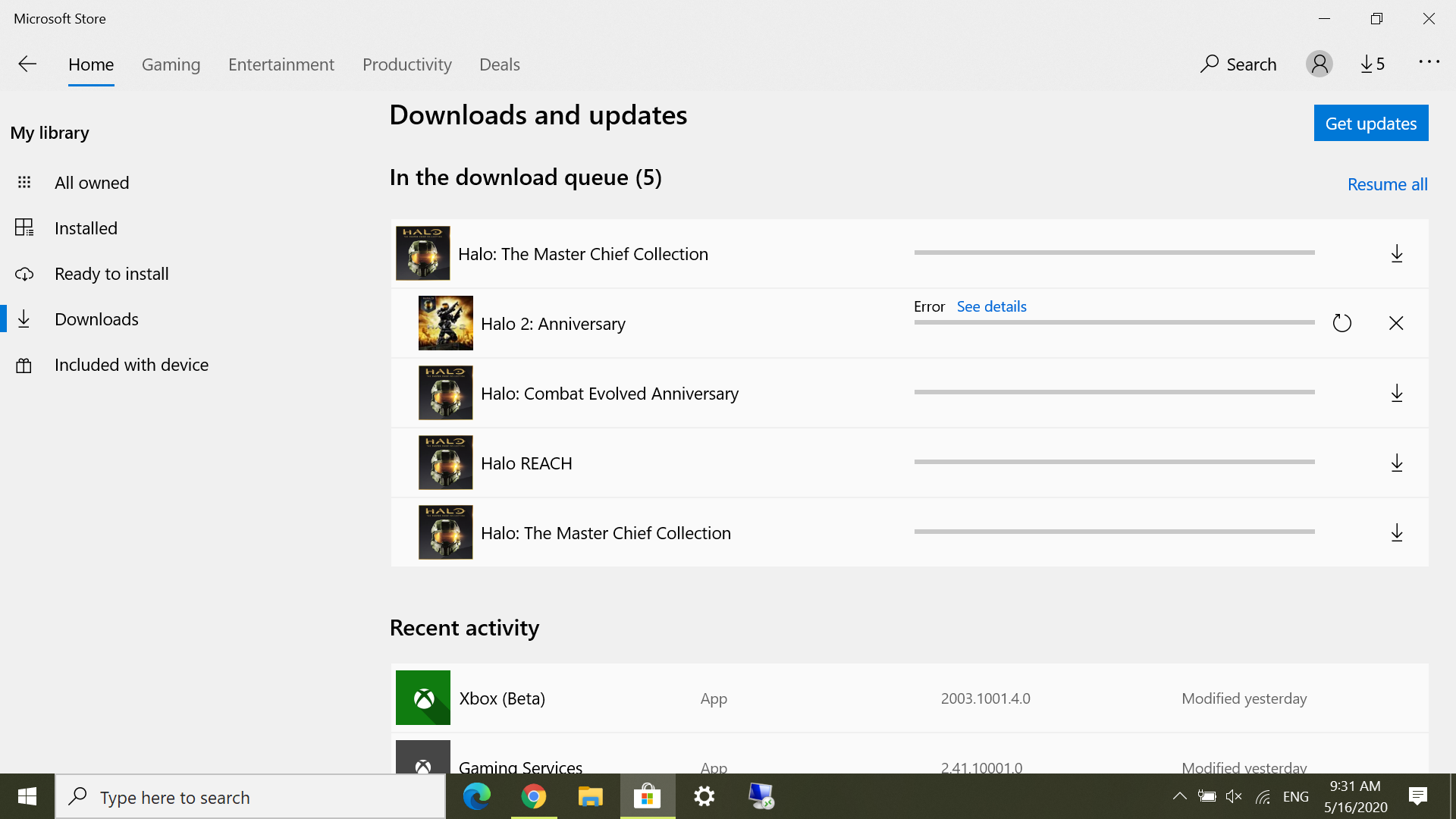Switch to the Deals tab
Viewport: 1456px width, 819px height.
(x=499, y=64)
